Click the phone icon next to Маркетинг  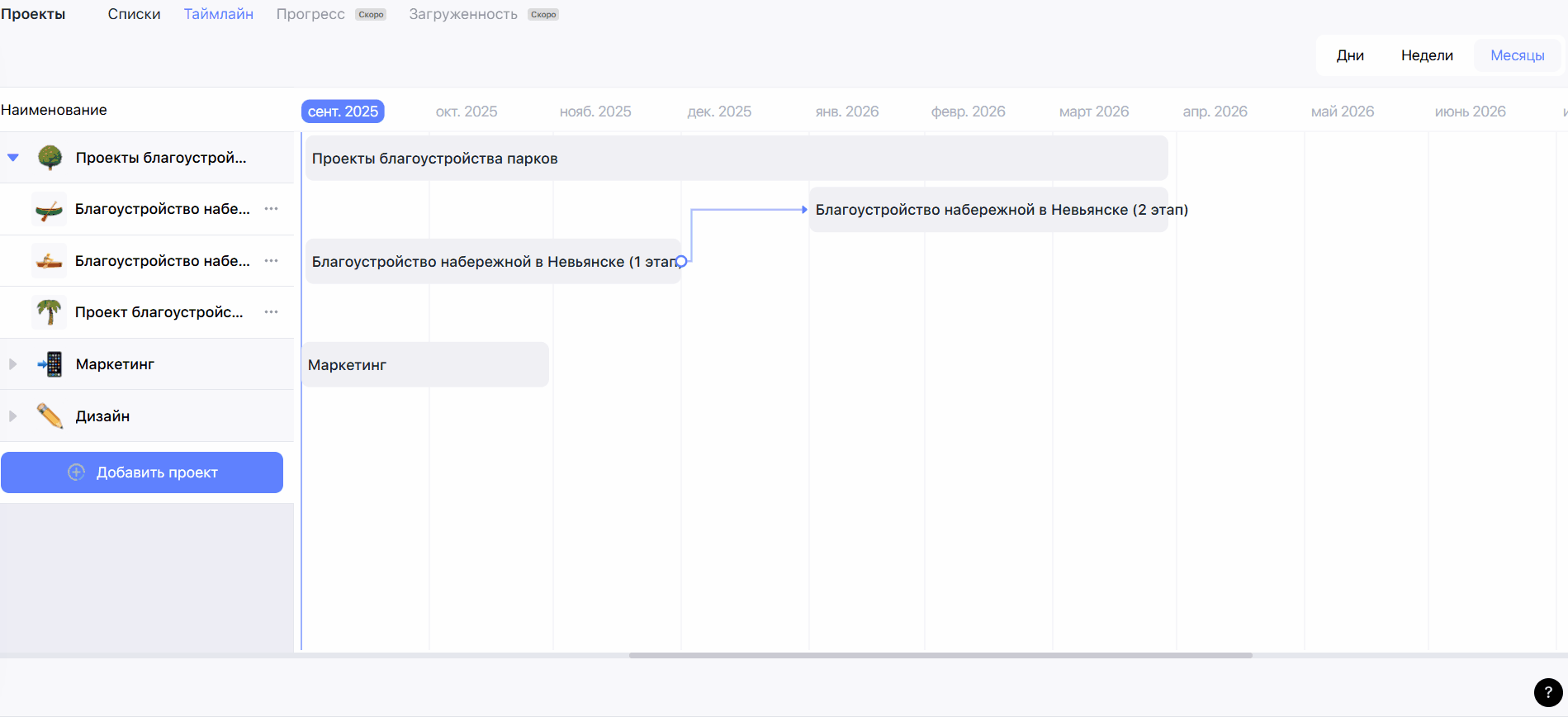pos(50,364)
